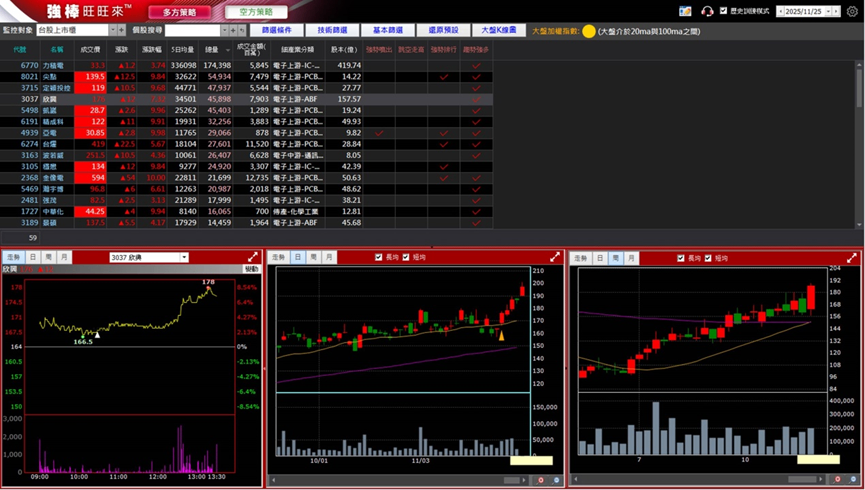Click the 篩選條件 button
865x490 pixels.
[277, 30]
